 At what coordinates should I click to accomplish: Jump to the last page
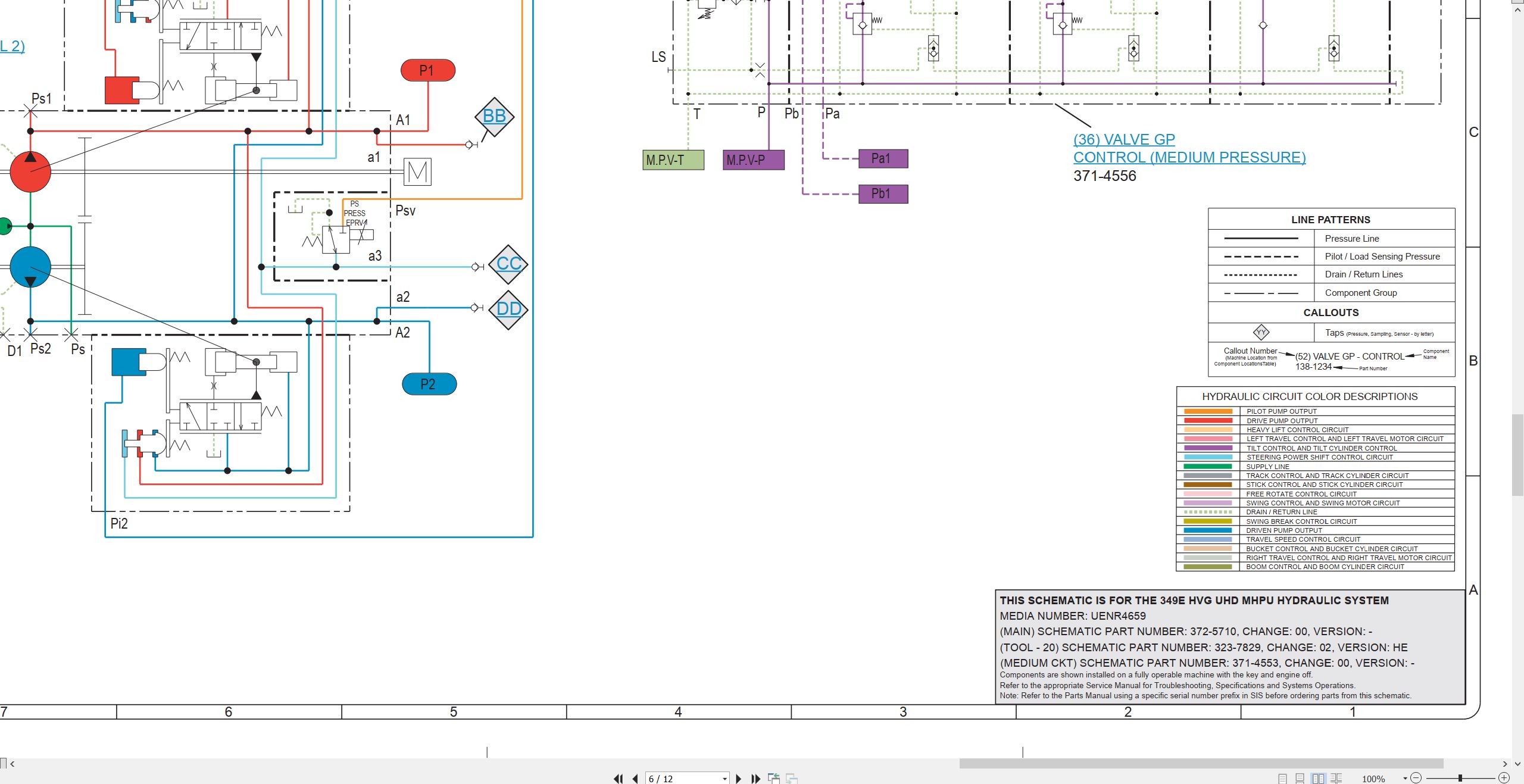click(x=756, y=779)
